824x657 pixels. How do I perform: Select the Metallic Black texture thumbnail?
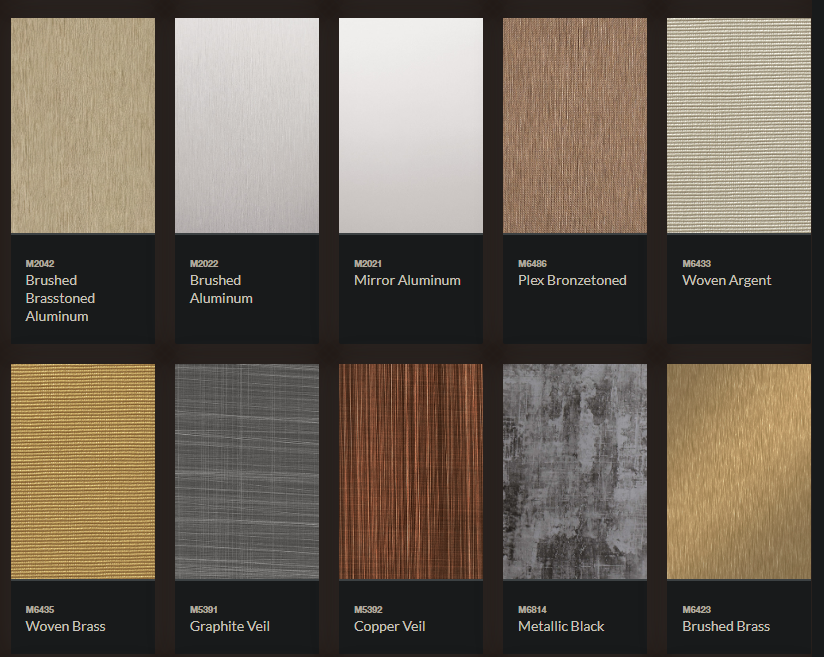click(575, 472)
